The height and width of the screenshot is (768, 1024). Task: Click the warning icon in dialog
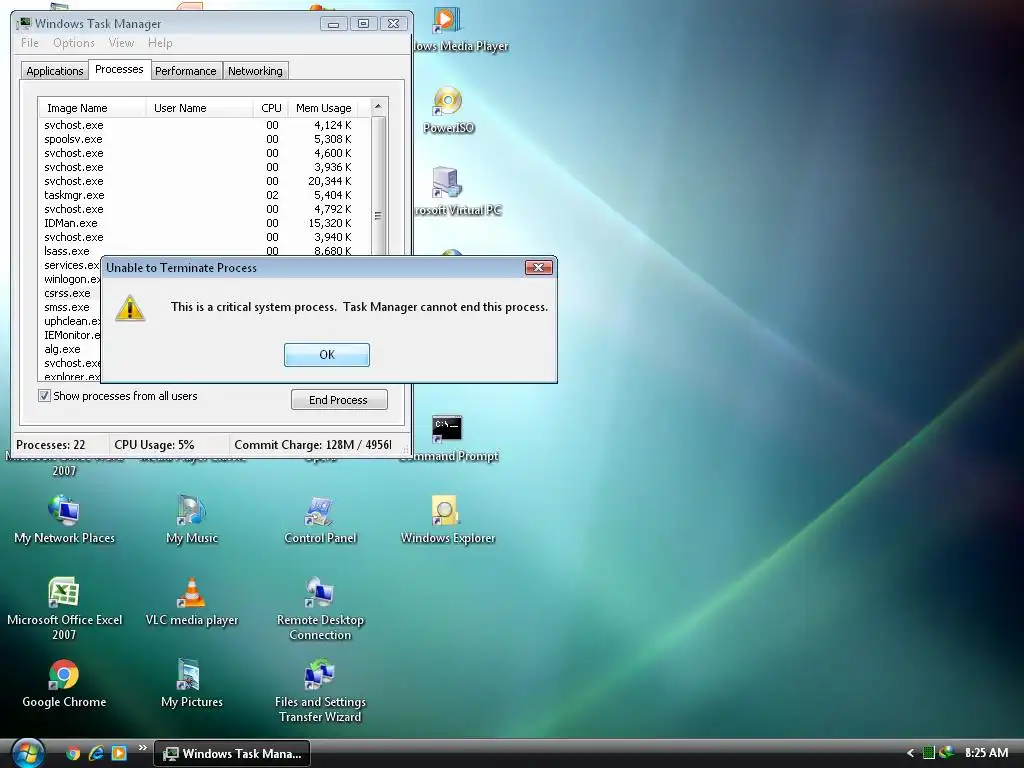click(130, 308)
